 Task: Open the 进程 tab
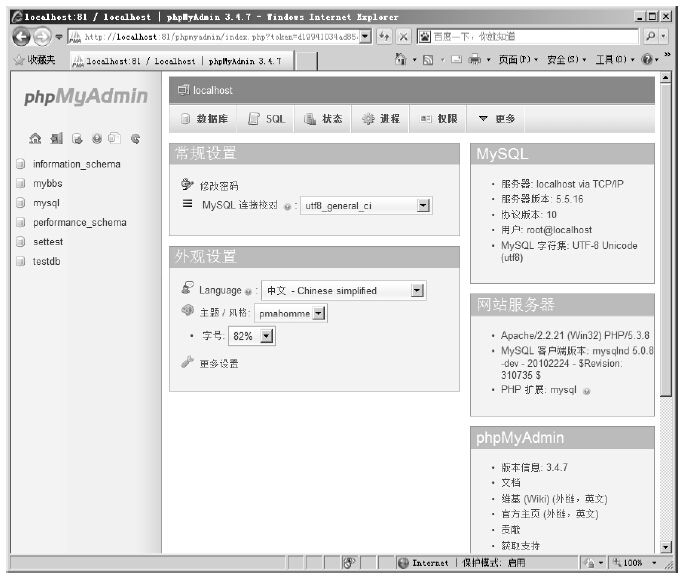tap(380, 118)
